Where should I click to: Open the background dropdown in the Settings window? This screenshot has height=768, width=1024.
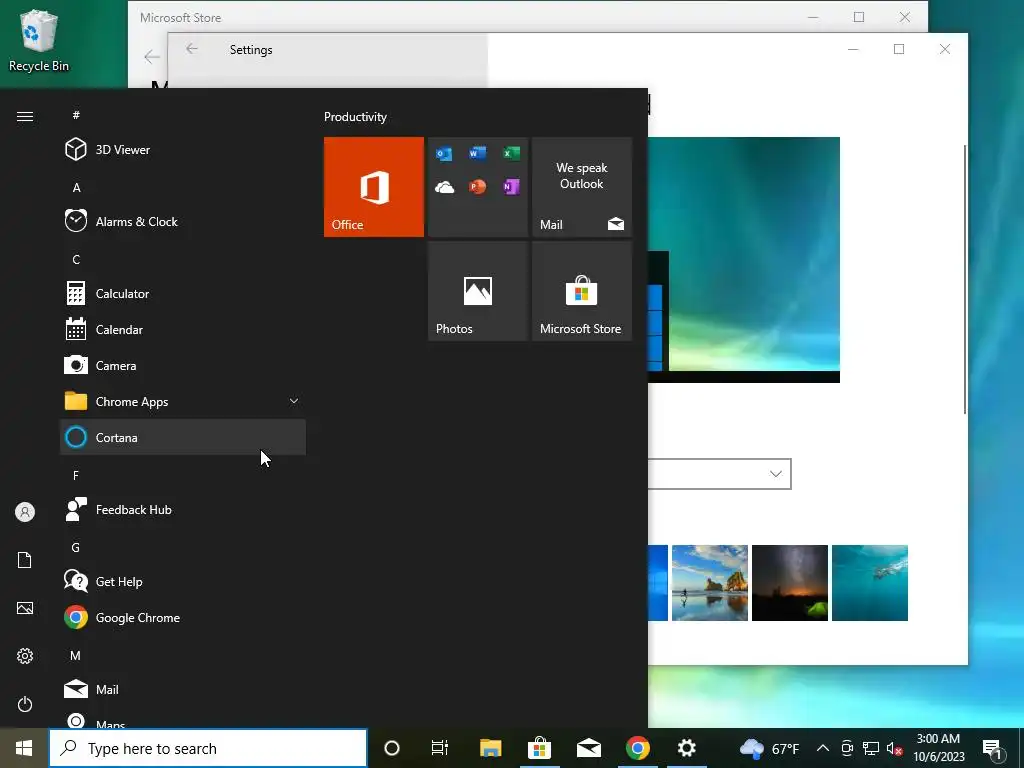point(720,474)
